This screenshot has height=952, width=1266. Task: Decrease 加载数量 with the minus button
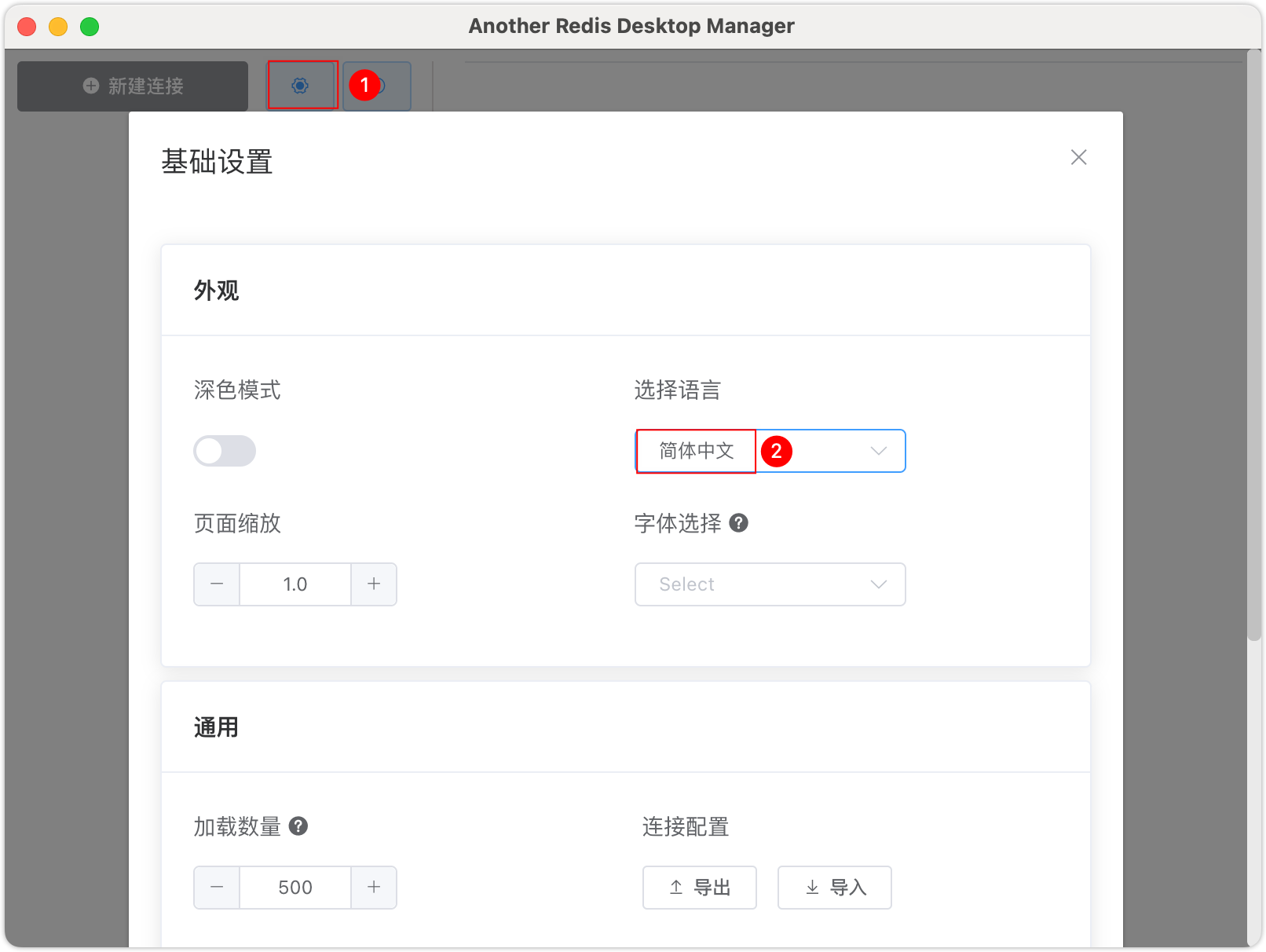(217, 888)
